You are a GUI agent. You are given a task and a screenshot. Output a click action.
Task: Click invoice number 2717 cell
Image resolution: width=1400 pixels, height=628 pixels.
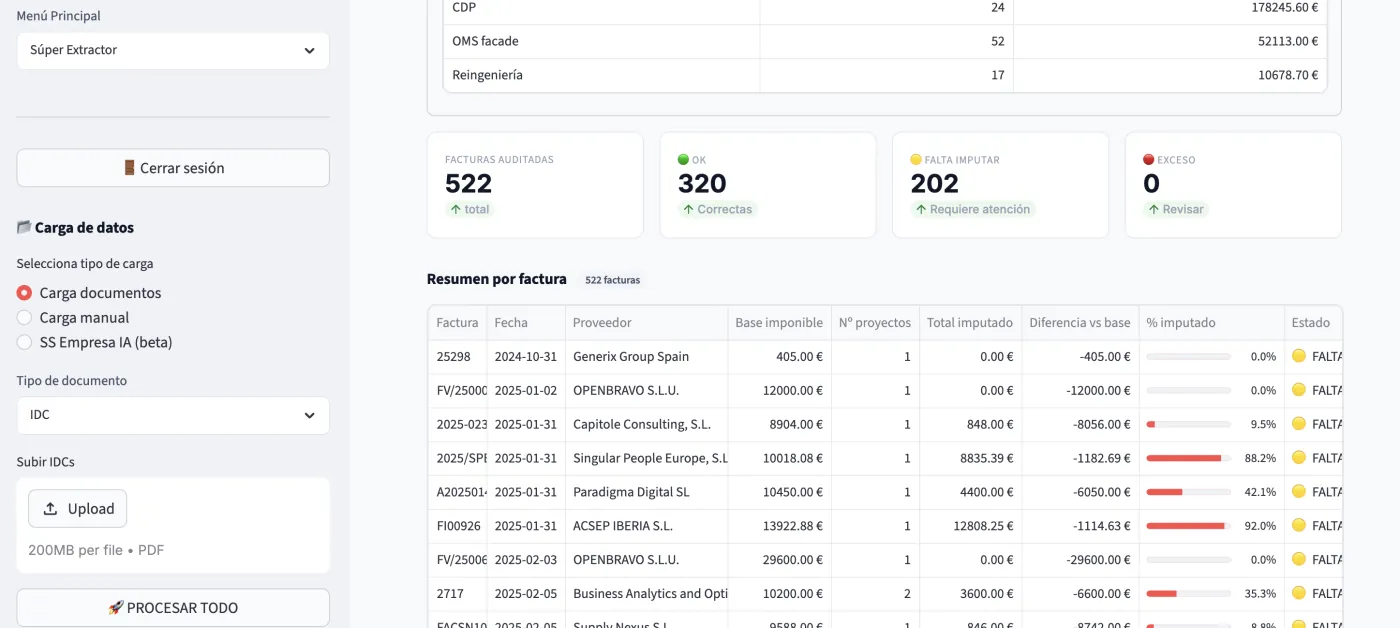coord(457,593)
